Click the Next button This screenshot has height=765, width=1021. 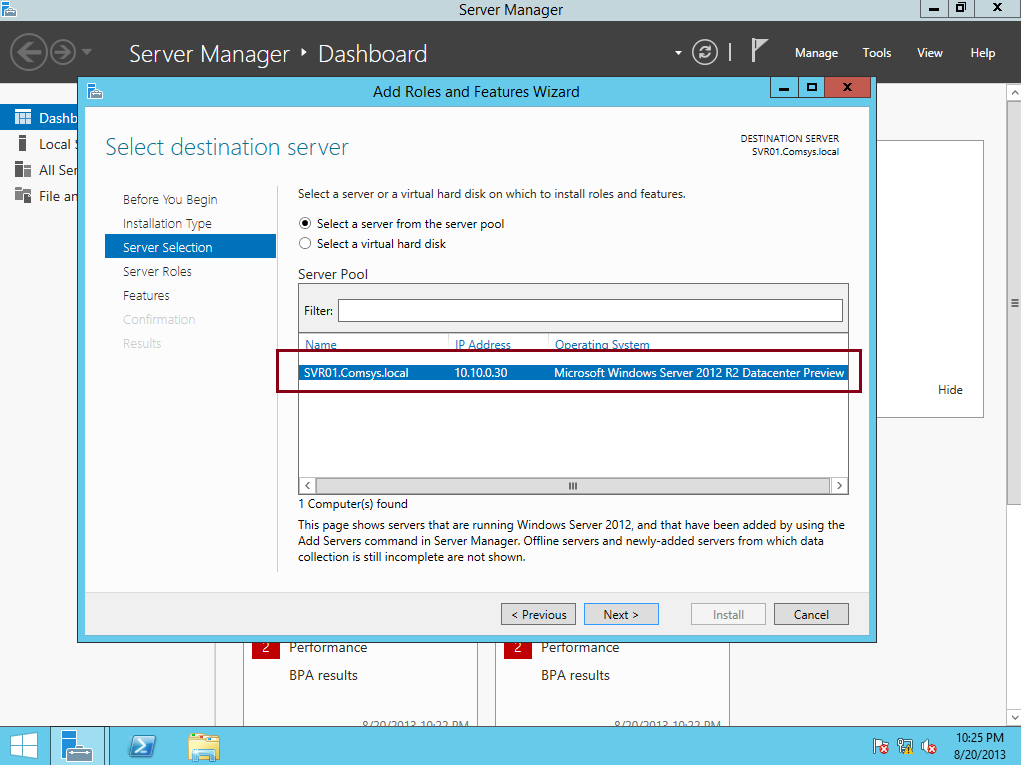pos(621,615)
